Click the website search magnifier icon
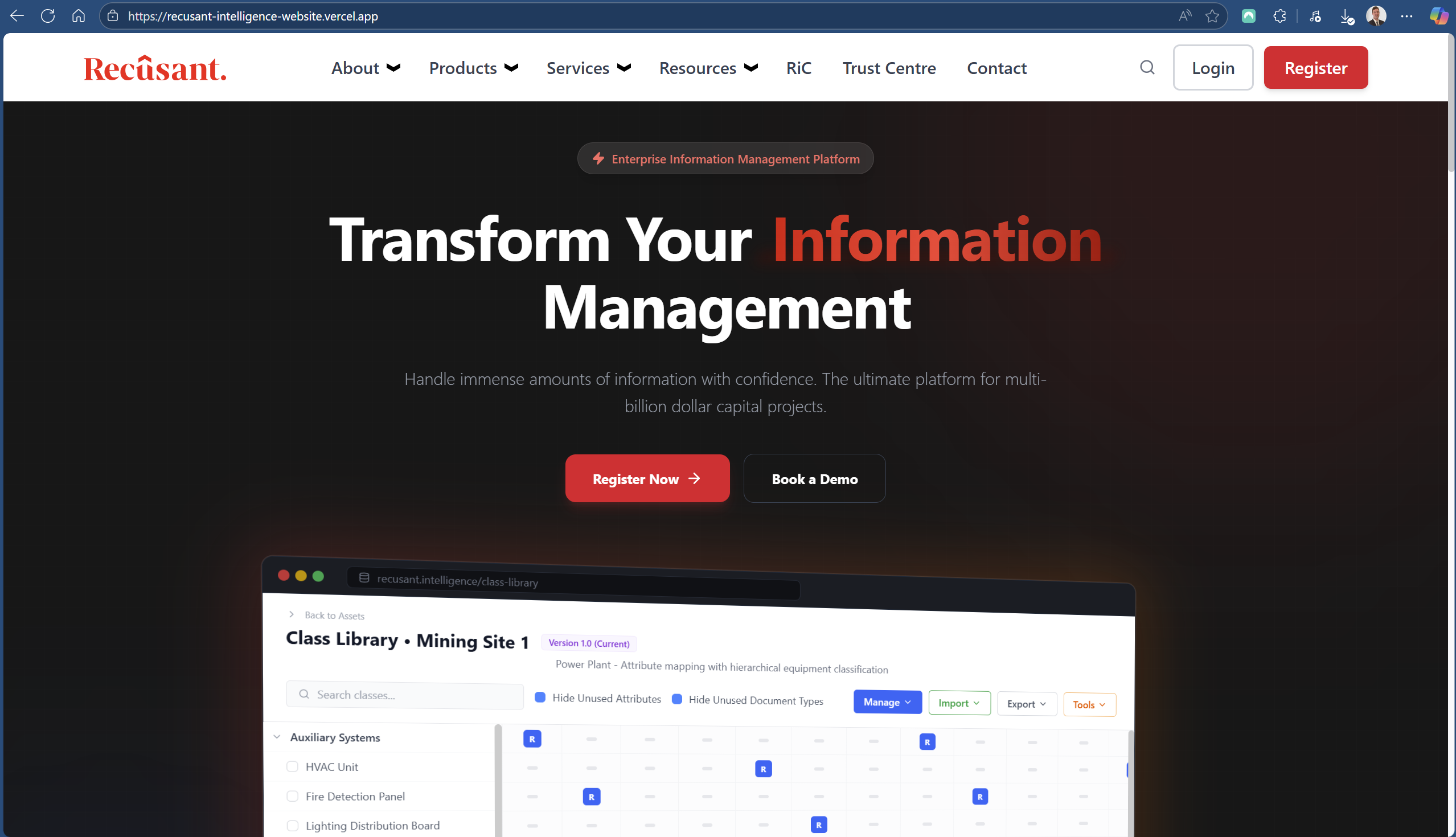The width and height of the screenshot is (1456, 837). point(1147,68)
